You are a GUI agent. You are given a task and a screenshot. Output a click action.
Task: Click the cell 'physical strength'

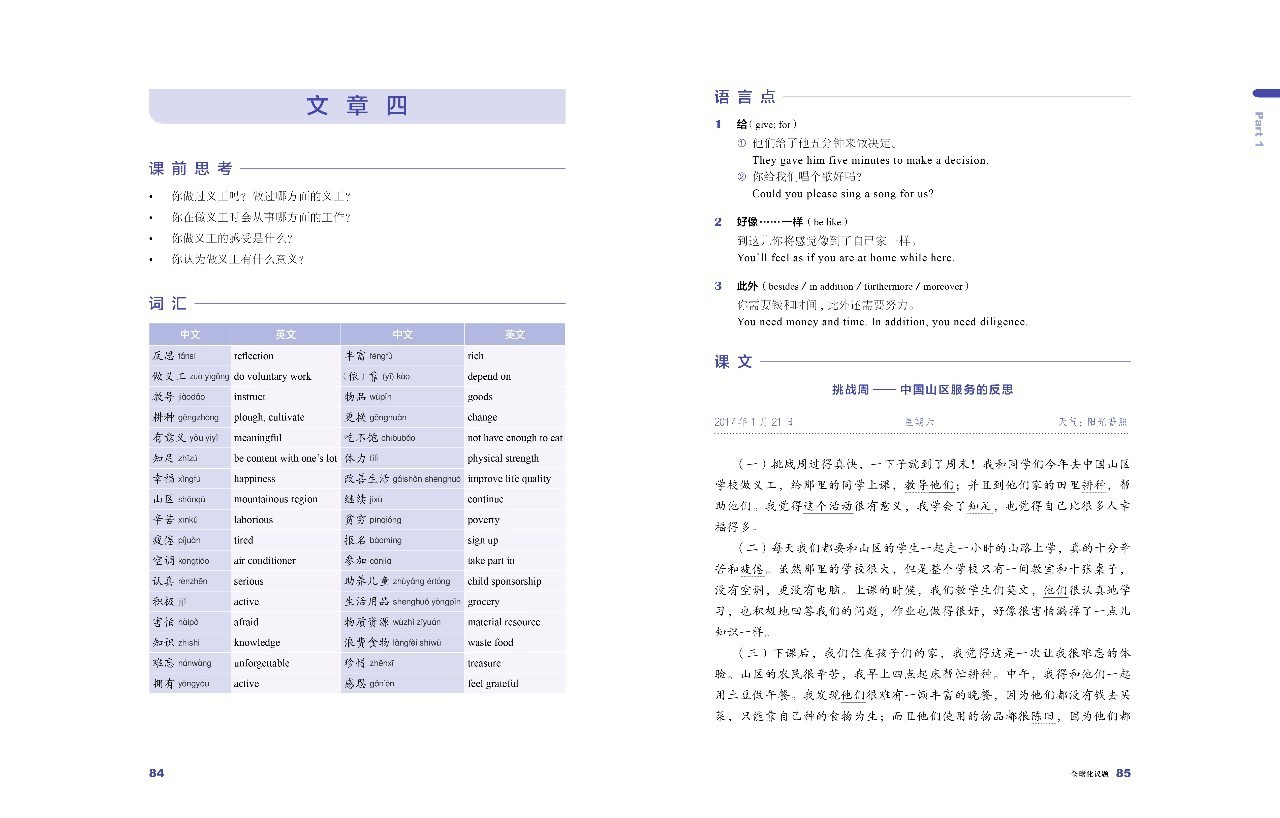coord(514,459)
